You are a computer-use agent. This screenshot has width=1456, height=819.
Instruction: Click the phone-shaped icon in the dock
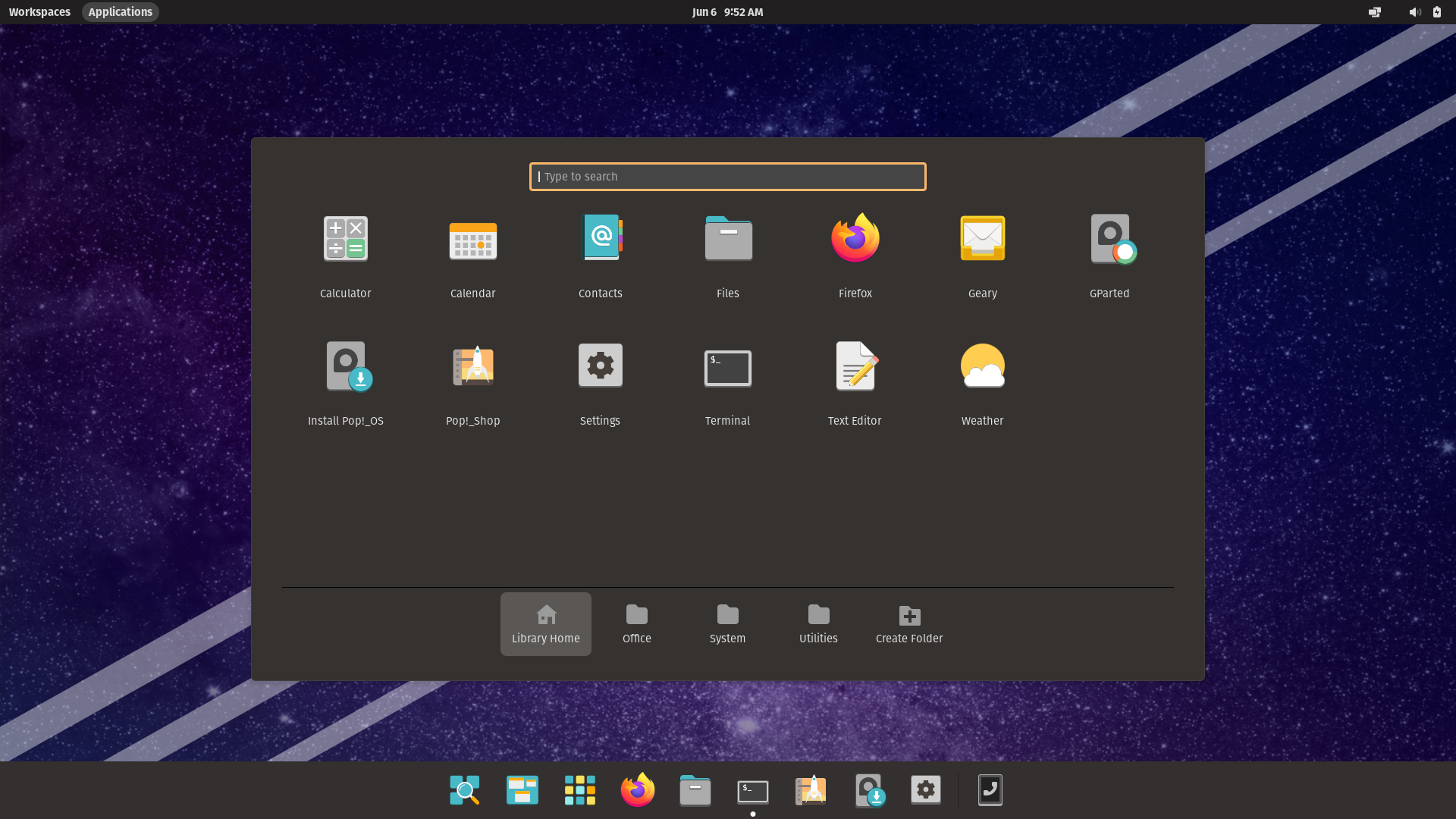(990, 790)
